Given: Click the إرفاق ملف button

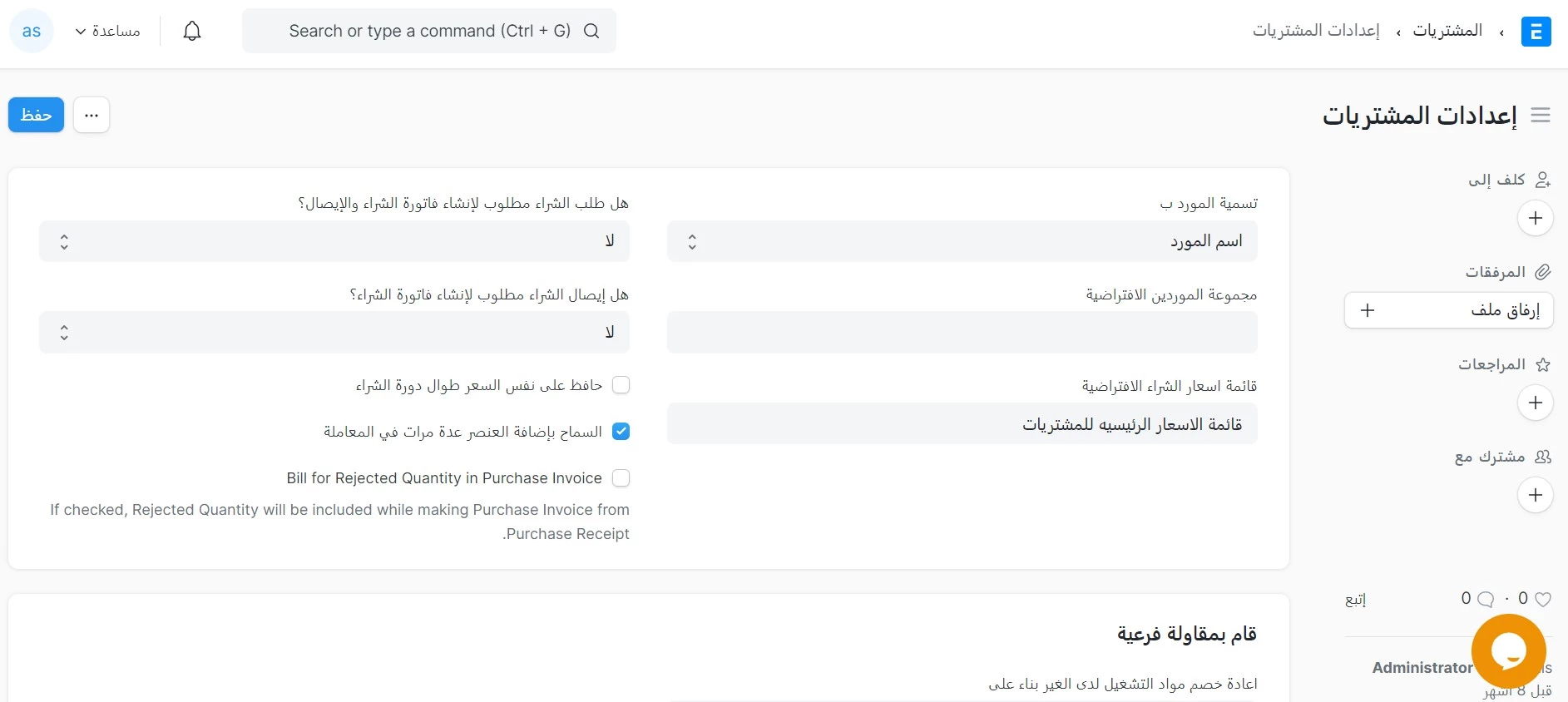Looking at the screenshot, I should click(1449, 310).
